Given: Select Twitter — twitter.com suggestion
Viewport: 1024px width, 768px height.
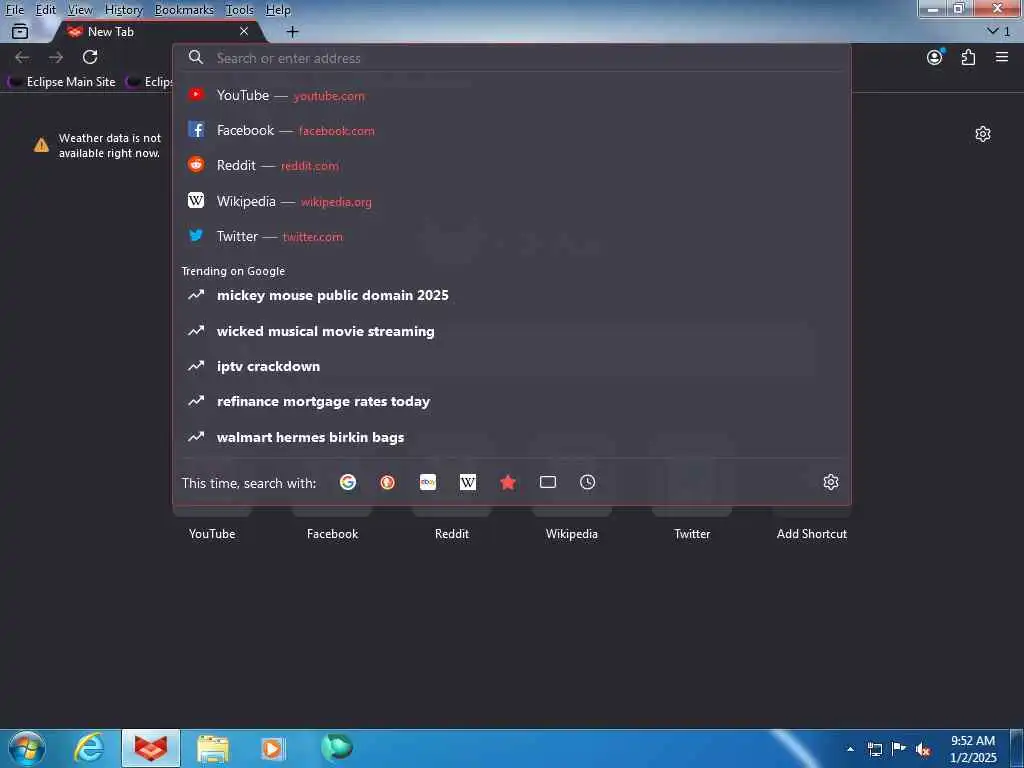Looking at the screenshot, I should click(x=512, y=236).
